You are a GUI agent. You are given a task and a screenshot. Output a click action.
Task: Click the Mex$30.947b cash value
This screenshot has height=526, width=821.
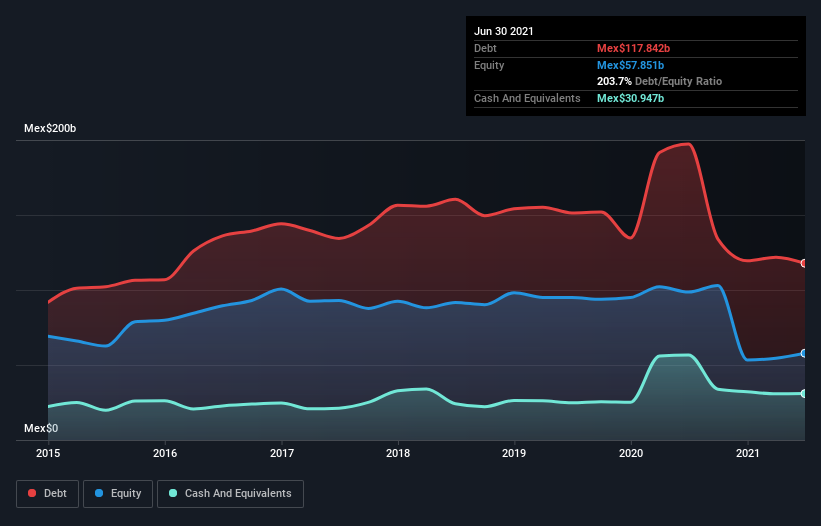[x=630, y=98]
